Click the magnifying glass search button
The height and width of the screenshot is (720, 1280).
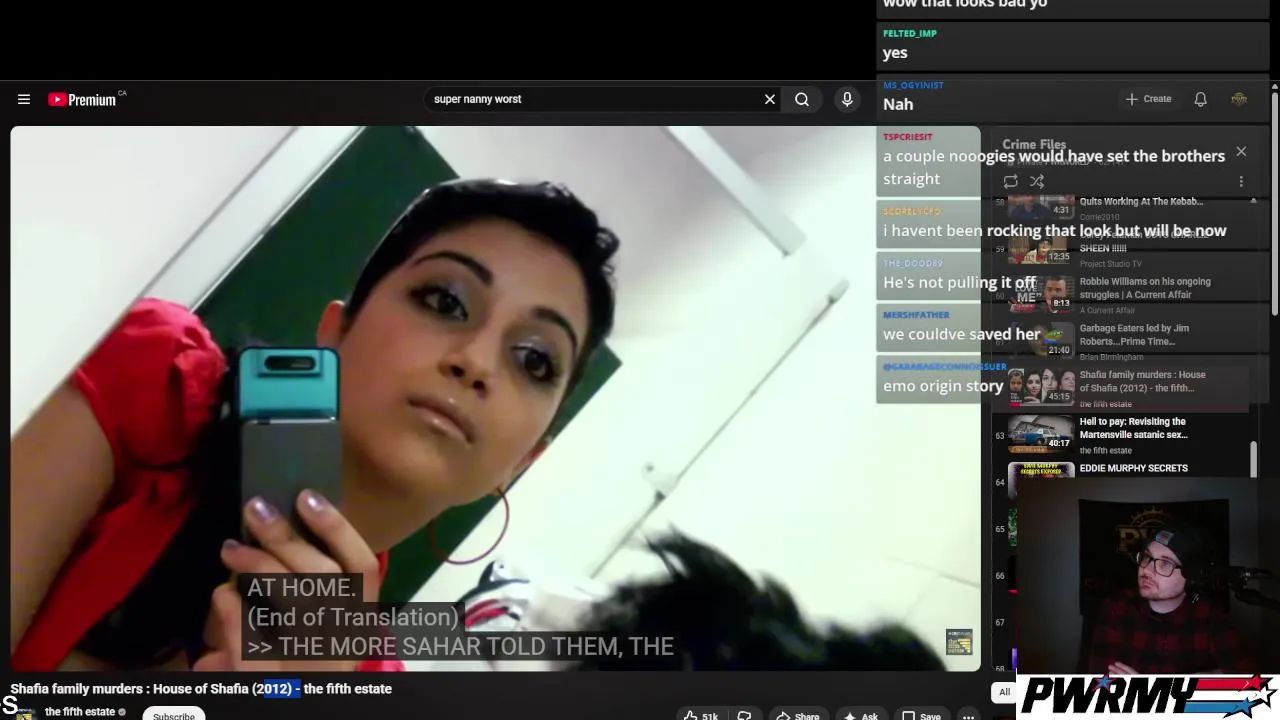[802, 99]
